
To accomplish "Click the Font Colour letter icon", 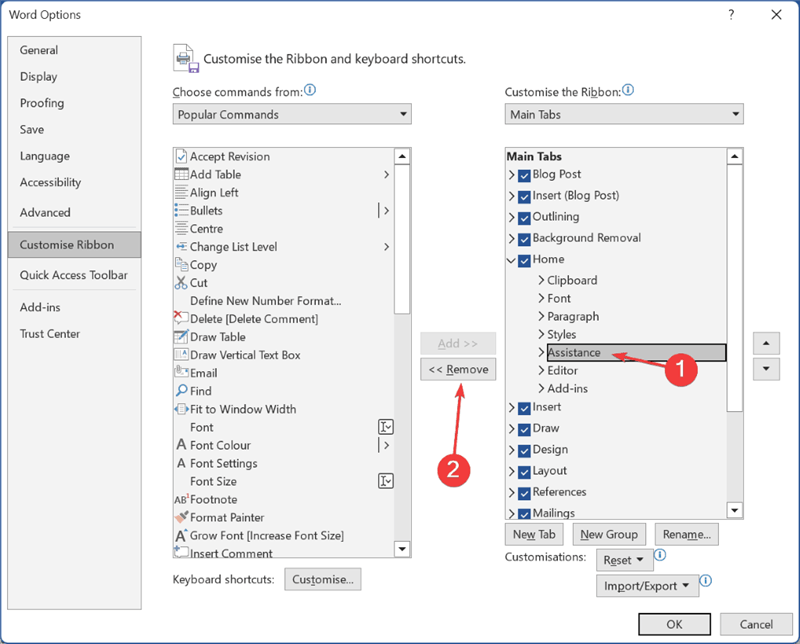I will (x=181, y=445).
